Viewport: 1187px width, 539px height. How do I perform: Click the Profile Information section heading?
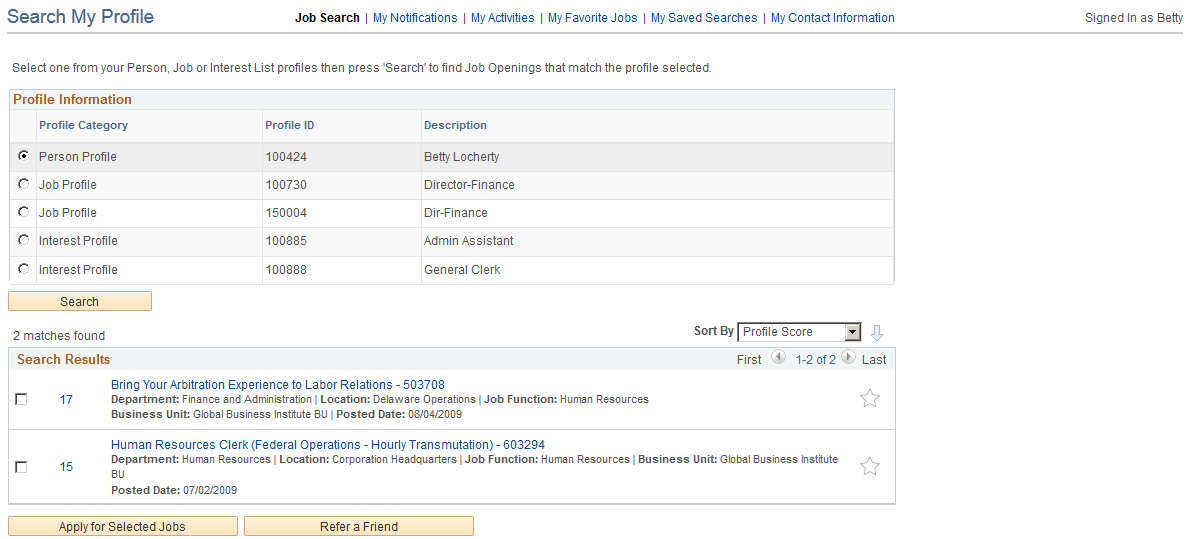pyautogui.click(x=72, y=99)
